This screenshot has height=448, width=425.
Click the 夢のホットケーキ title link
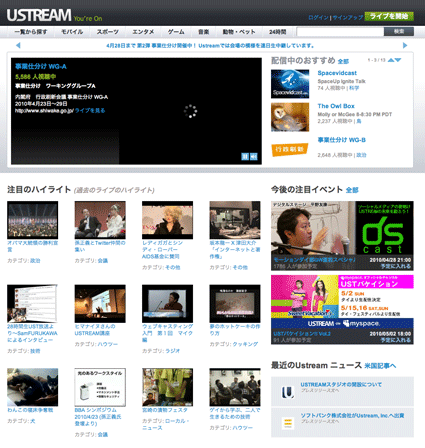pos(235,330)
